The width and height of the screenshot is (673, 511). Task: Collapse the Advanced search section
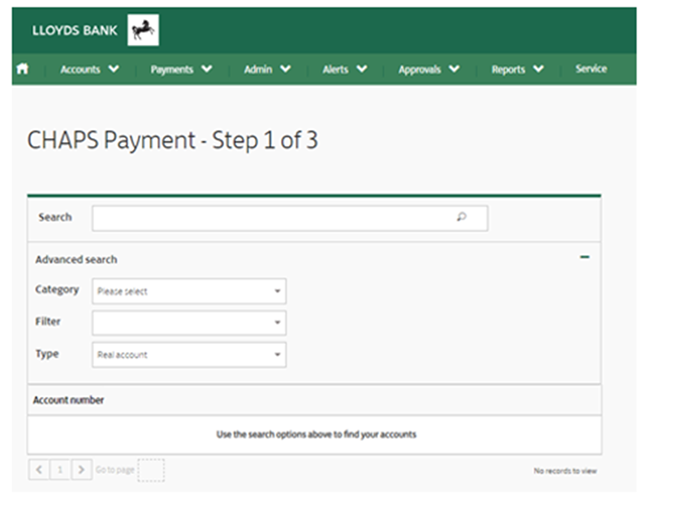[x=584, y=258]
